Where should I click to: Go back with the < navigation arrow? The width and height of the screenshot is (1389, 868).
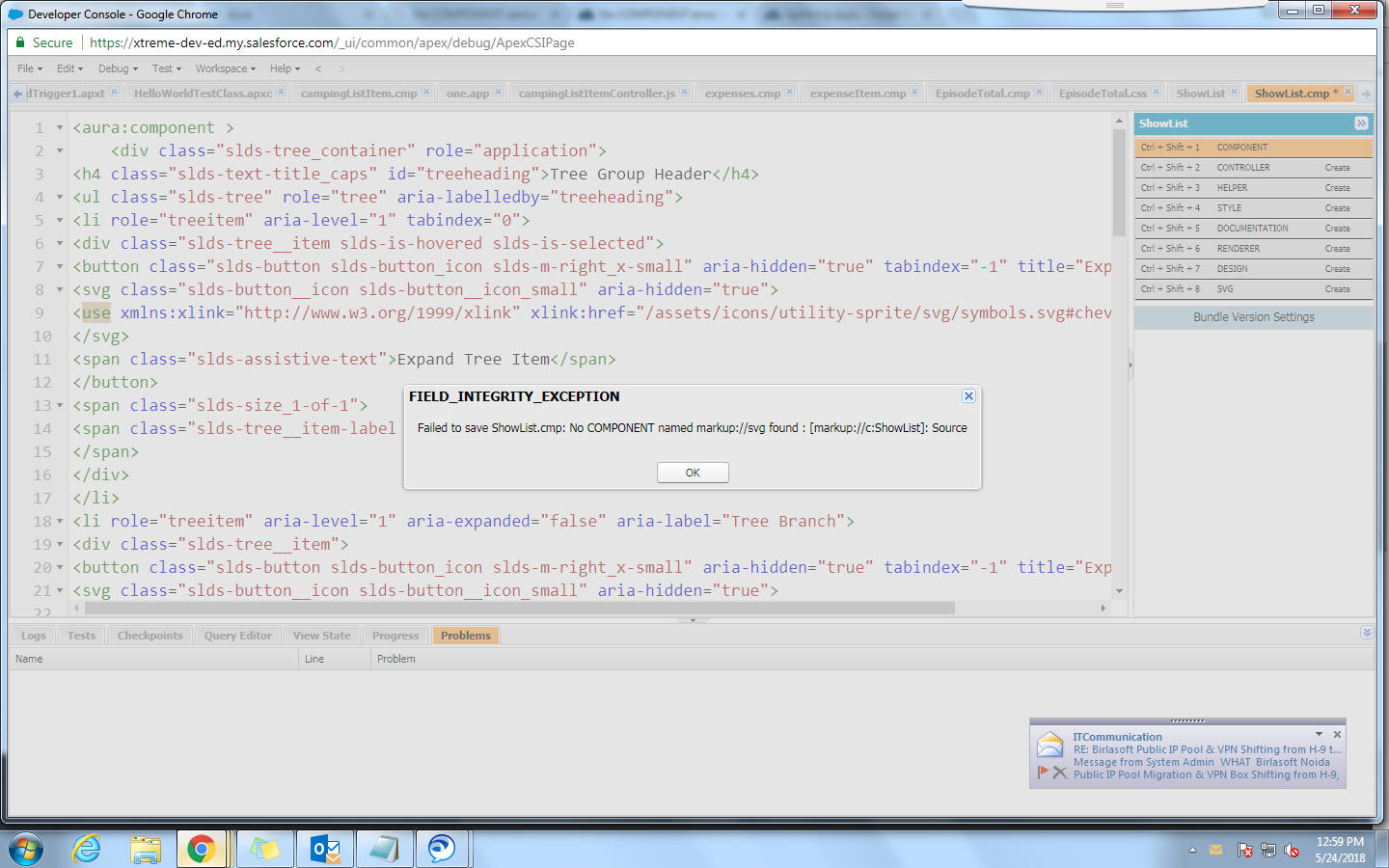coord(317,68)
